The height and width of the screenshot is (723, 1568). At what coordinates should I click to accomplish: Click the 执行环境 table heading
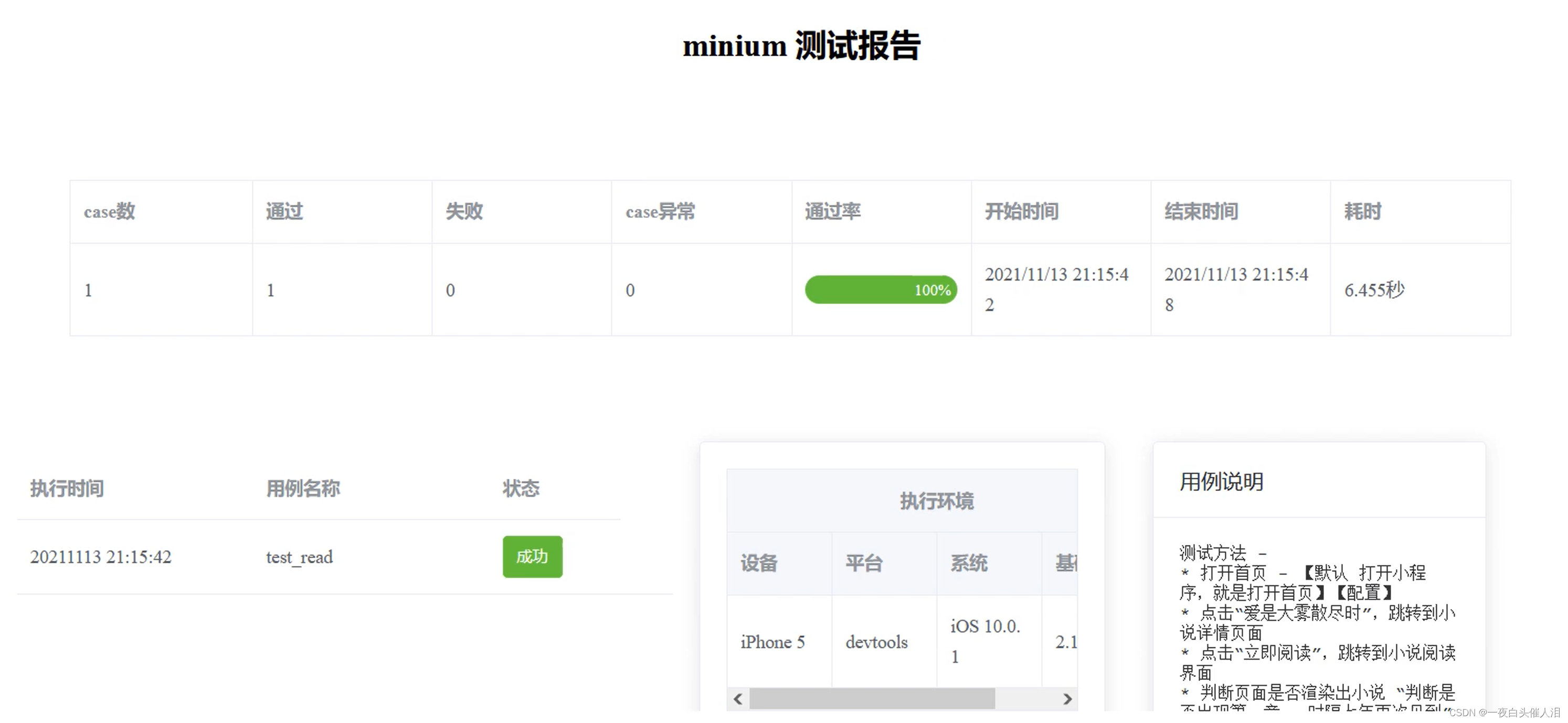tap(937, 501)
